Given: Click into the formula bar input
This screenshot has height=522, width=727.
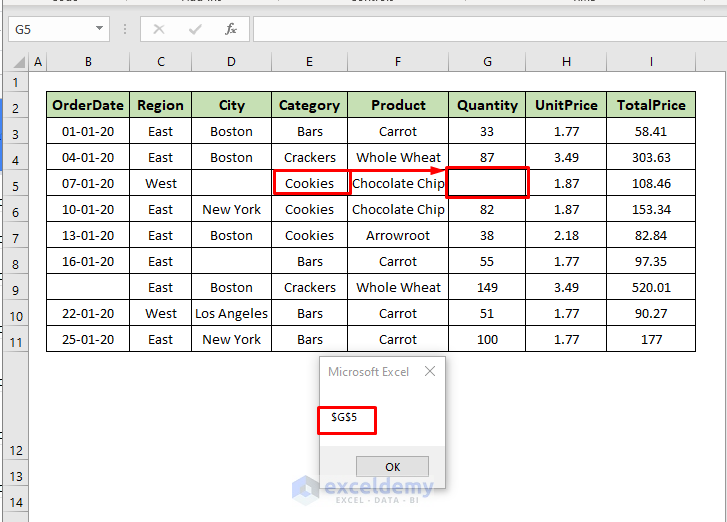Looking at the screenshot, I should 490,29.
